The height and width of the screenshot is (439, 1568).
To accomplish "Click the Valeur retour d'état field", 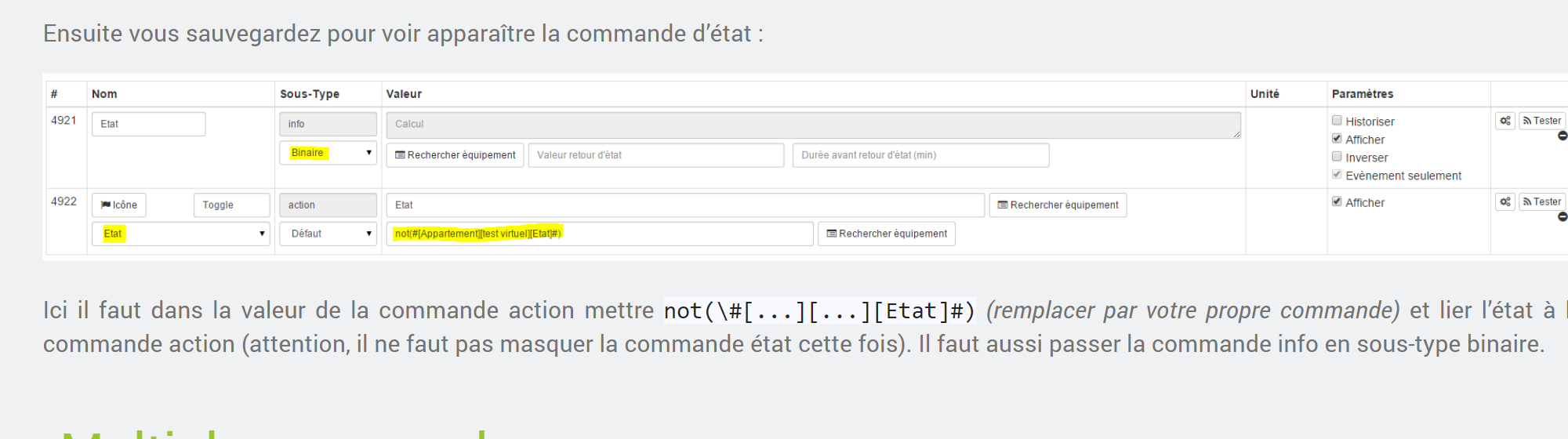I will (x=655, y=155).
